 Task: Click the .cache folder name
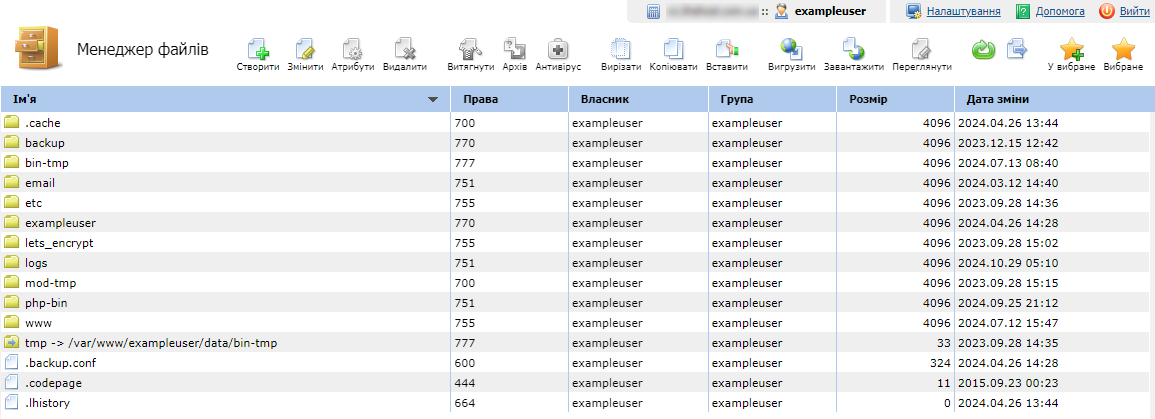(43, 123)
